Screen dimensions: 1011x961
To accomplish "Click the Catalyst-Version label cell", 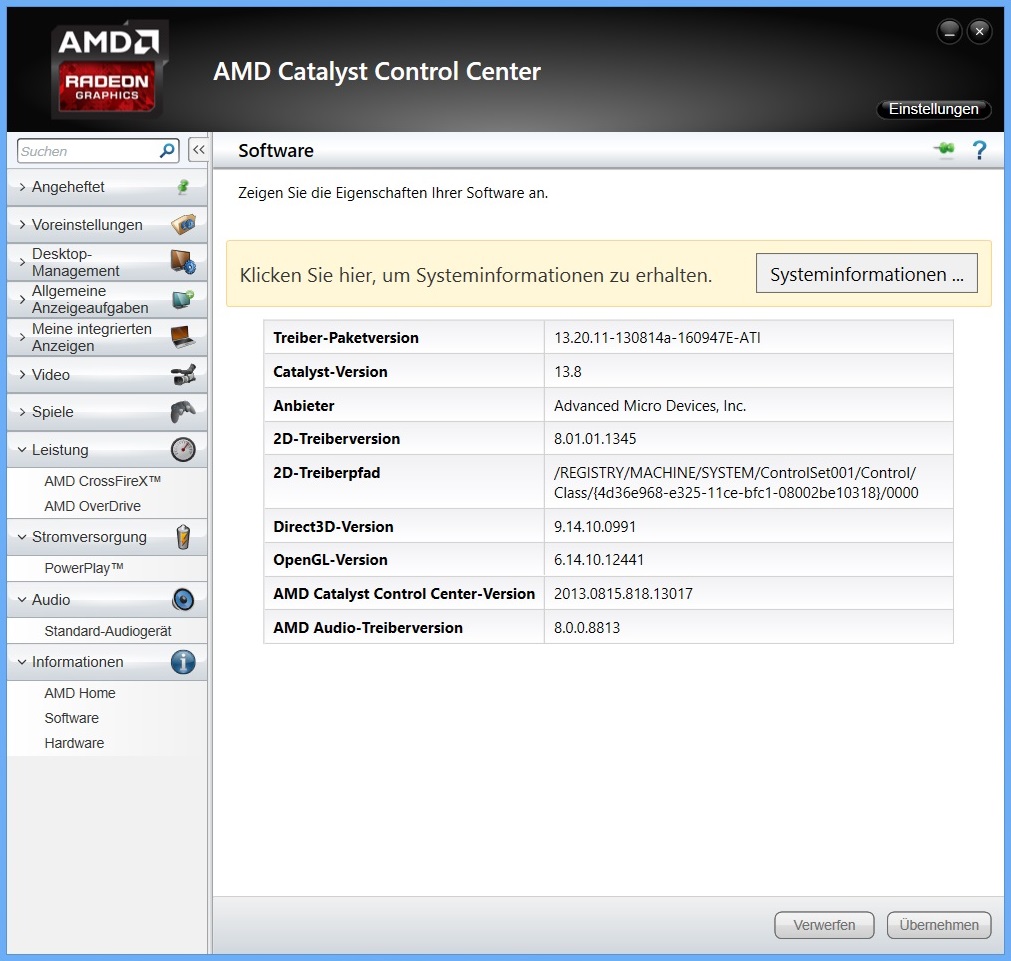I will (404, 372).
